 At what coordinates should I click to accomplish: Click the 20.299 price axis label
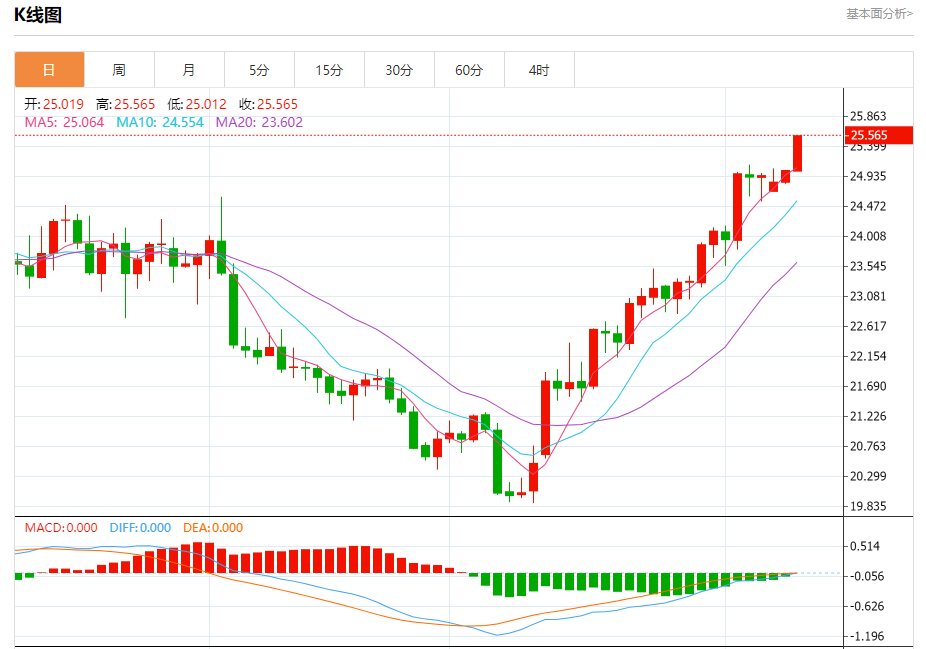coord(868,476)
